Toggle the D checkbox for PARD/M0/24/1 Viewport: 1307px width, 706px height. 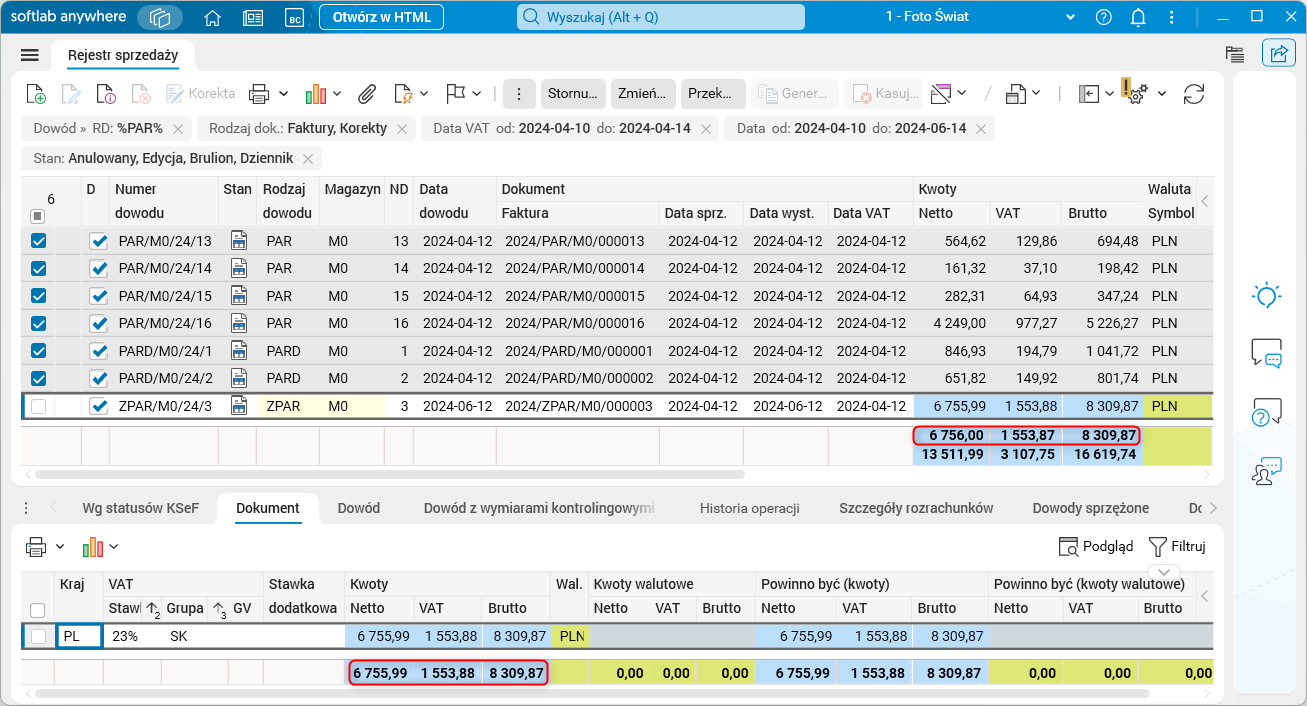[98, 352]
